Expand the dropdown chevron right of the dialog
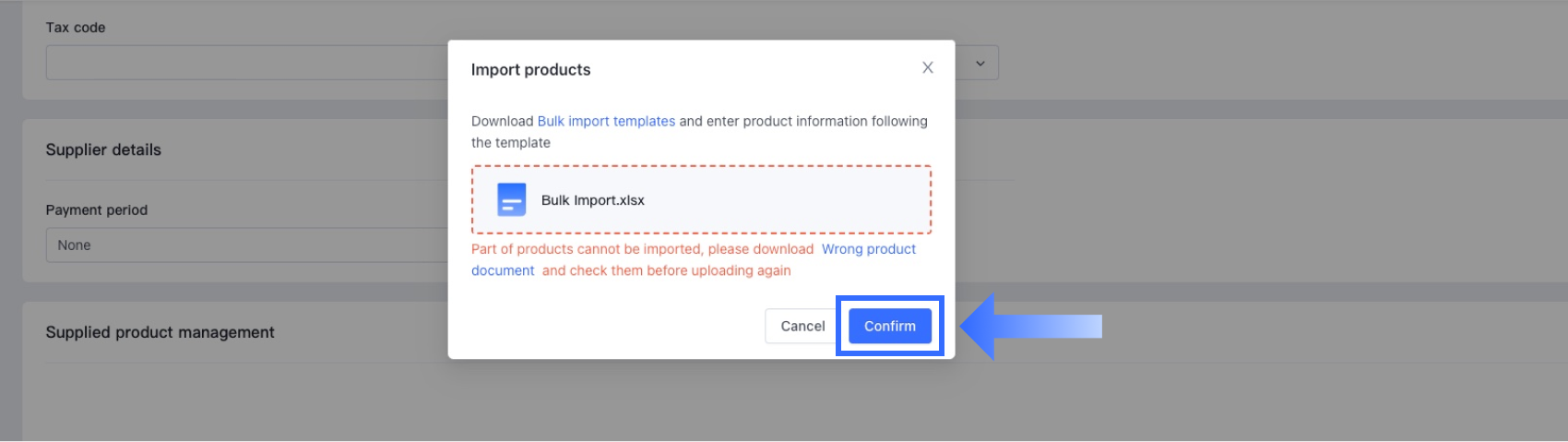The image size is (1568, 442). (980, 64)
